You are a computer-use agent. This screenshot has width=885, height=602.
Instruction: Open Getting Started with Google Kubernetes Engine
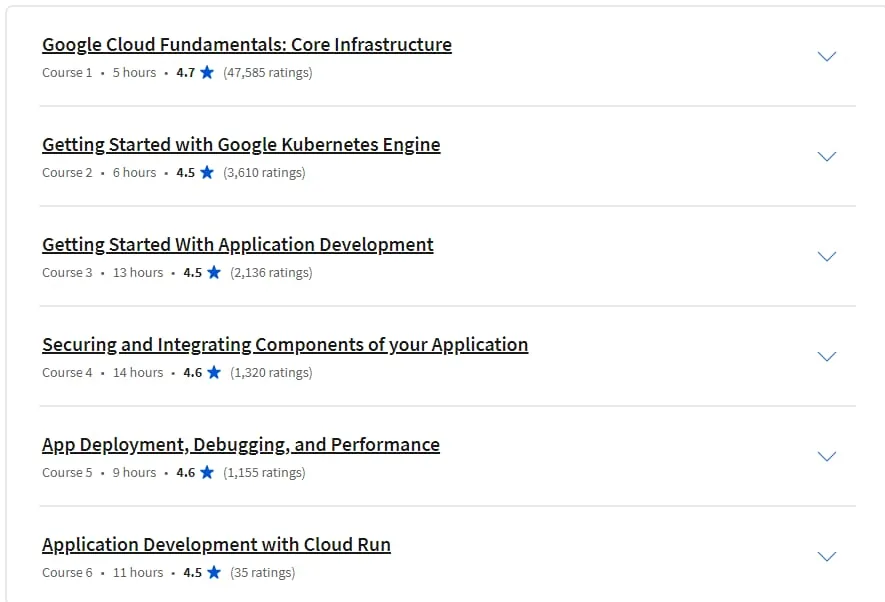point(241,145)
